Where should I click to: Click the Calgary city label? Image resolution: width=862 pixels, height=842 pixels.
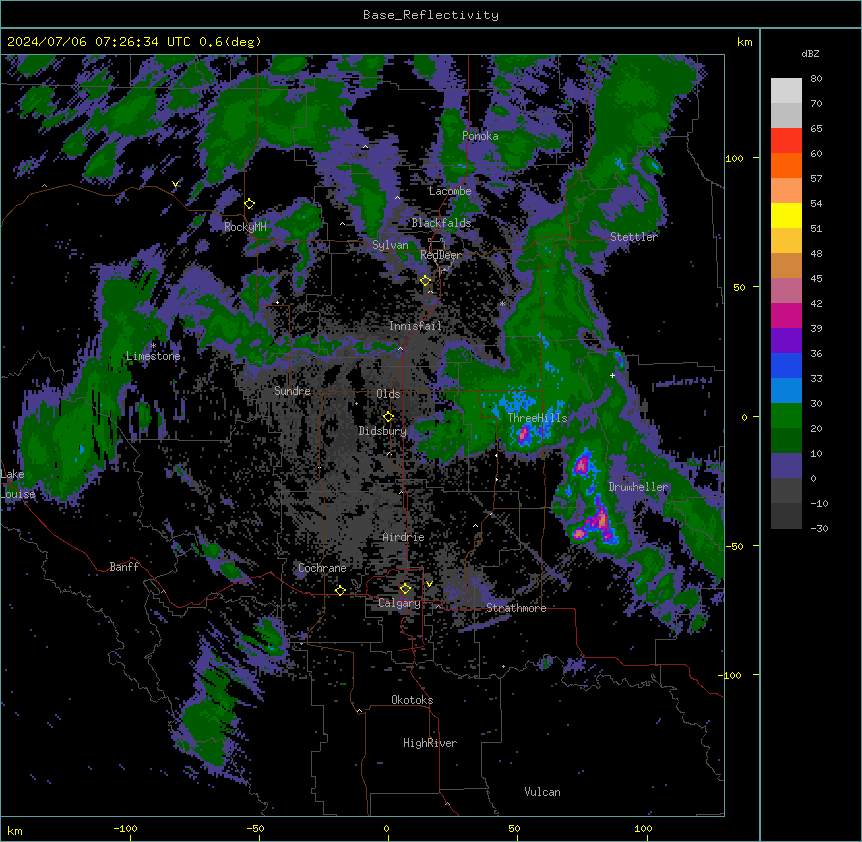(400, 603)
